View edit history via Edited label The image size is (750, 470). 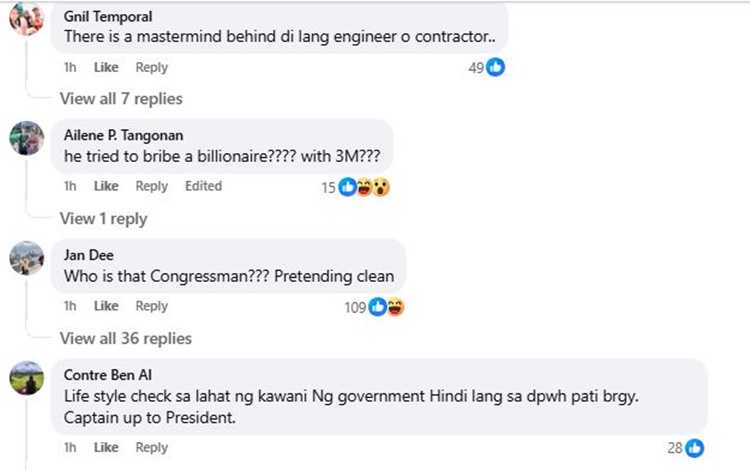coord(203,186)
